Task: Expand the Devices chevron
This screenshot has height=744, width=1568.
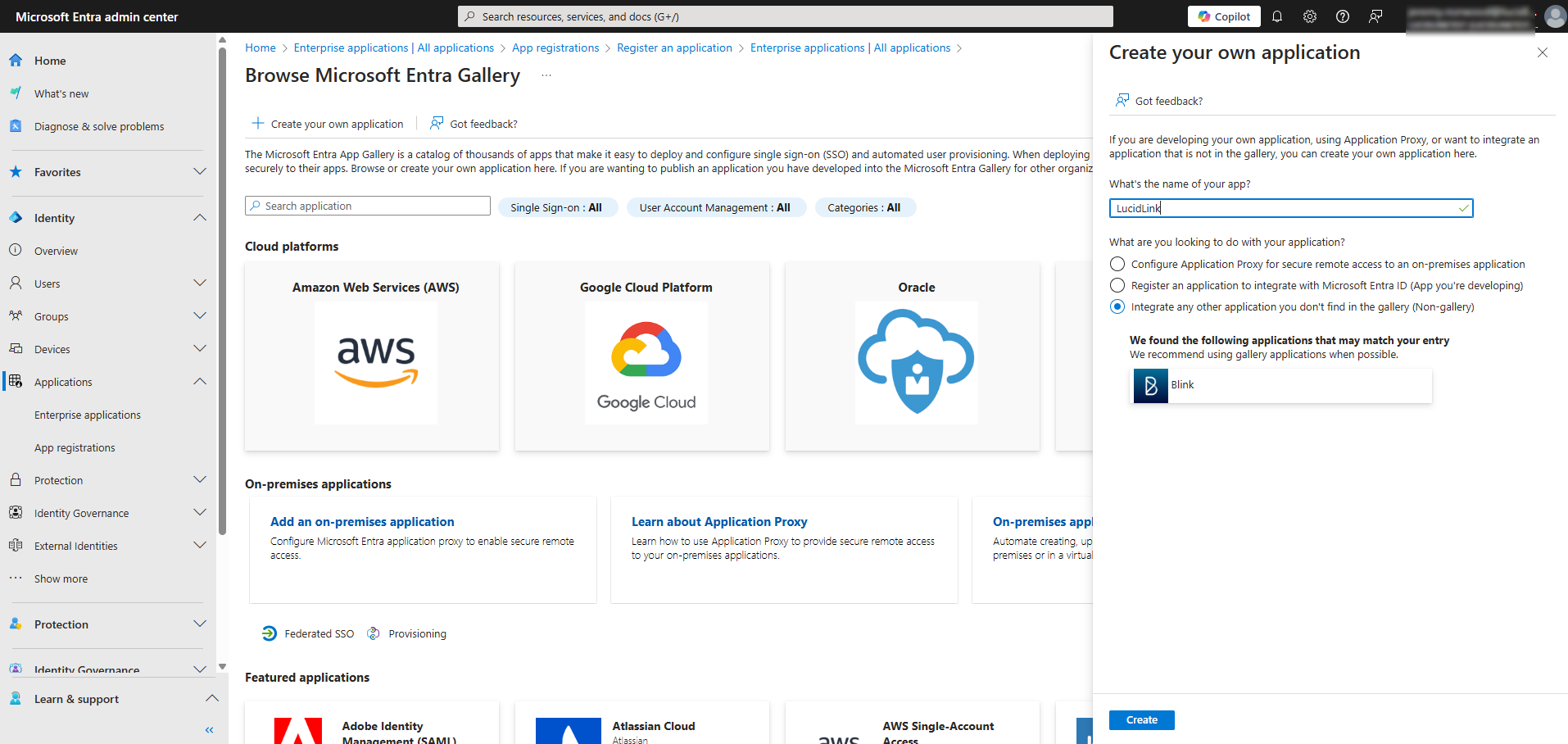Action: click(200, 348)
